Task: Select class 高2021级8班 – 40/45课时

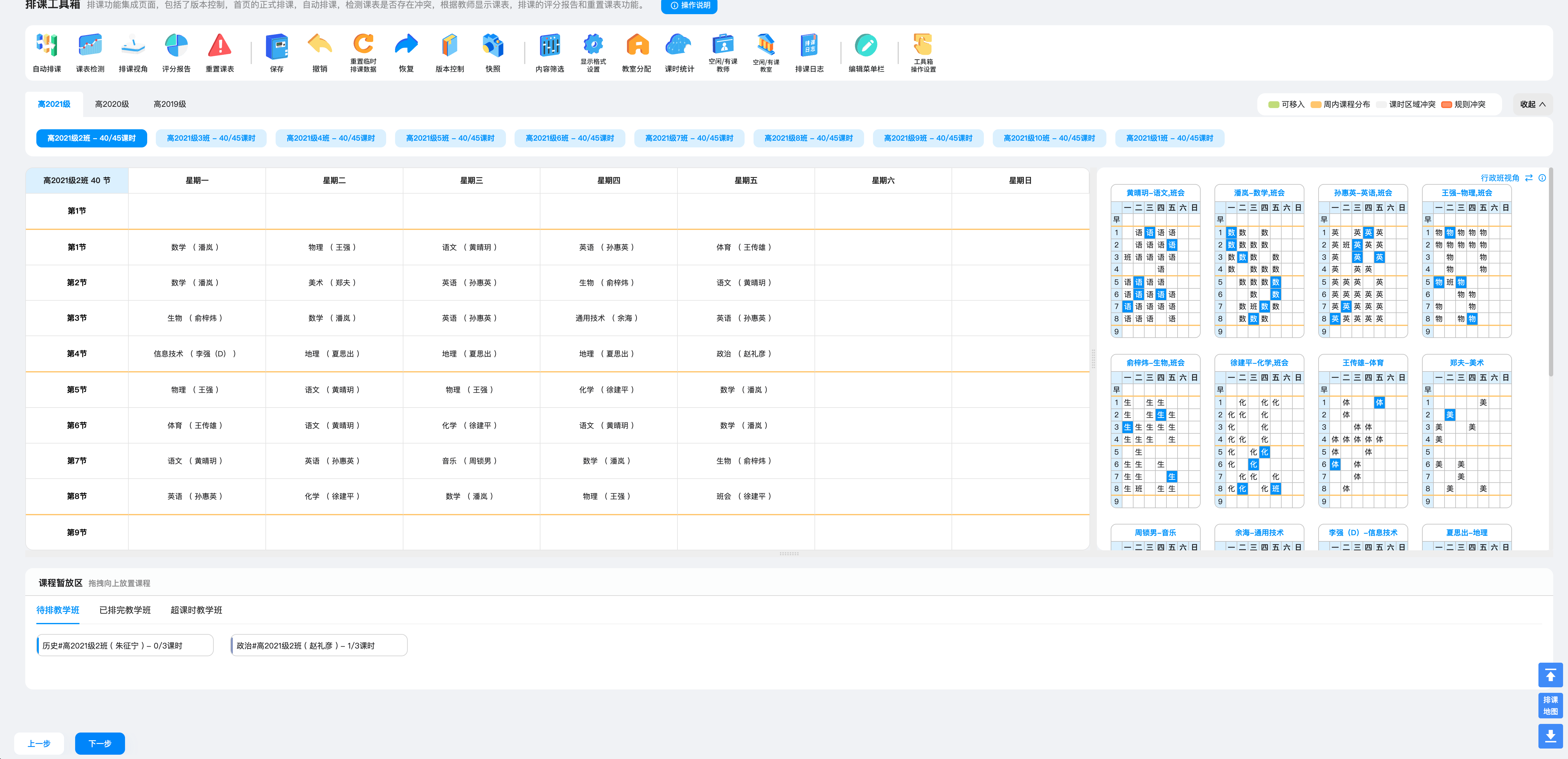Action: pyautogui.click(x=809, y=138)
